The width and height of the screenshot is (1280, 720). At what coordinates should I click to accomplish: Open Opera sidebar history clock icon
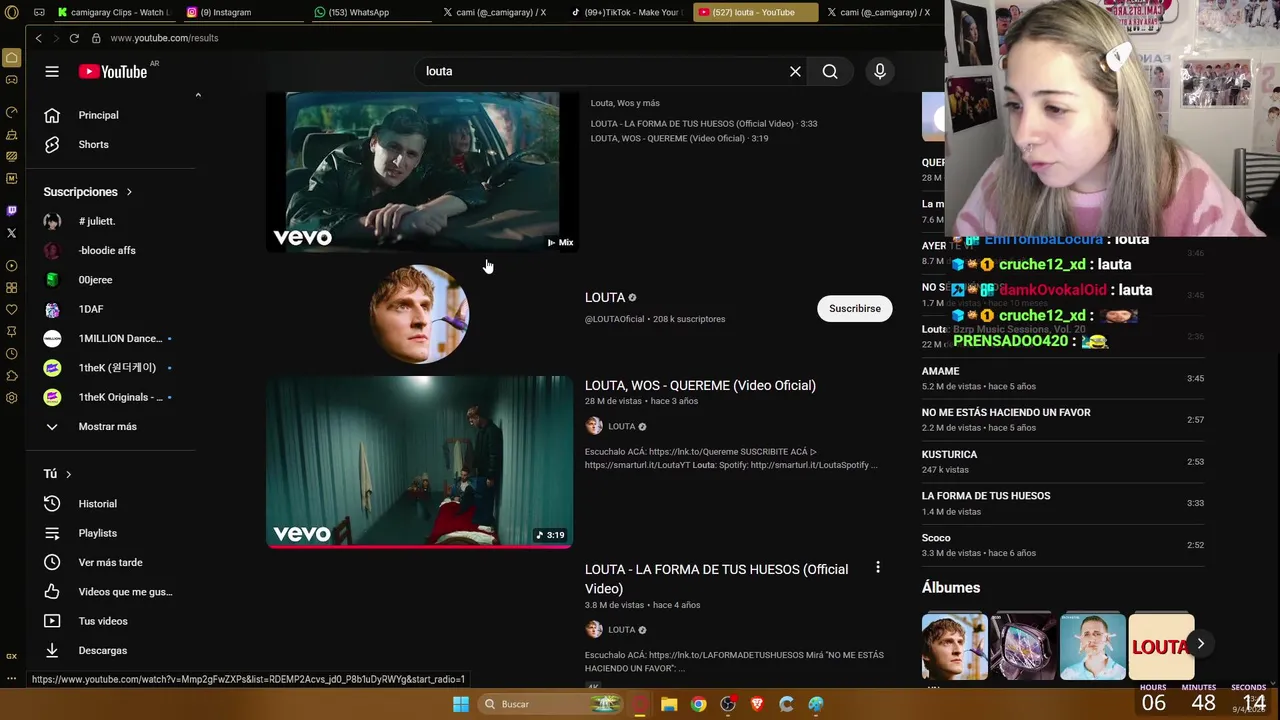point(11,354)
